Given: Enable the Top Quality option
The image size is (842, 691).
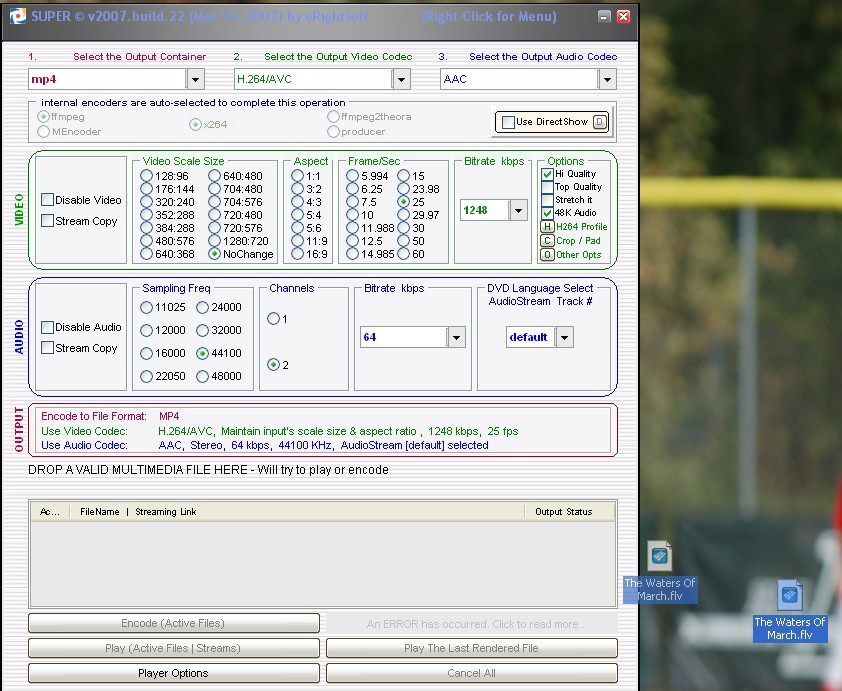Looking at the screenshot, I should click(547, 187).
